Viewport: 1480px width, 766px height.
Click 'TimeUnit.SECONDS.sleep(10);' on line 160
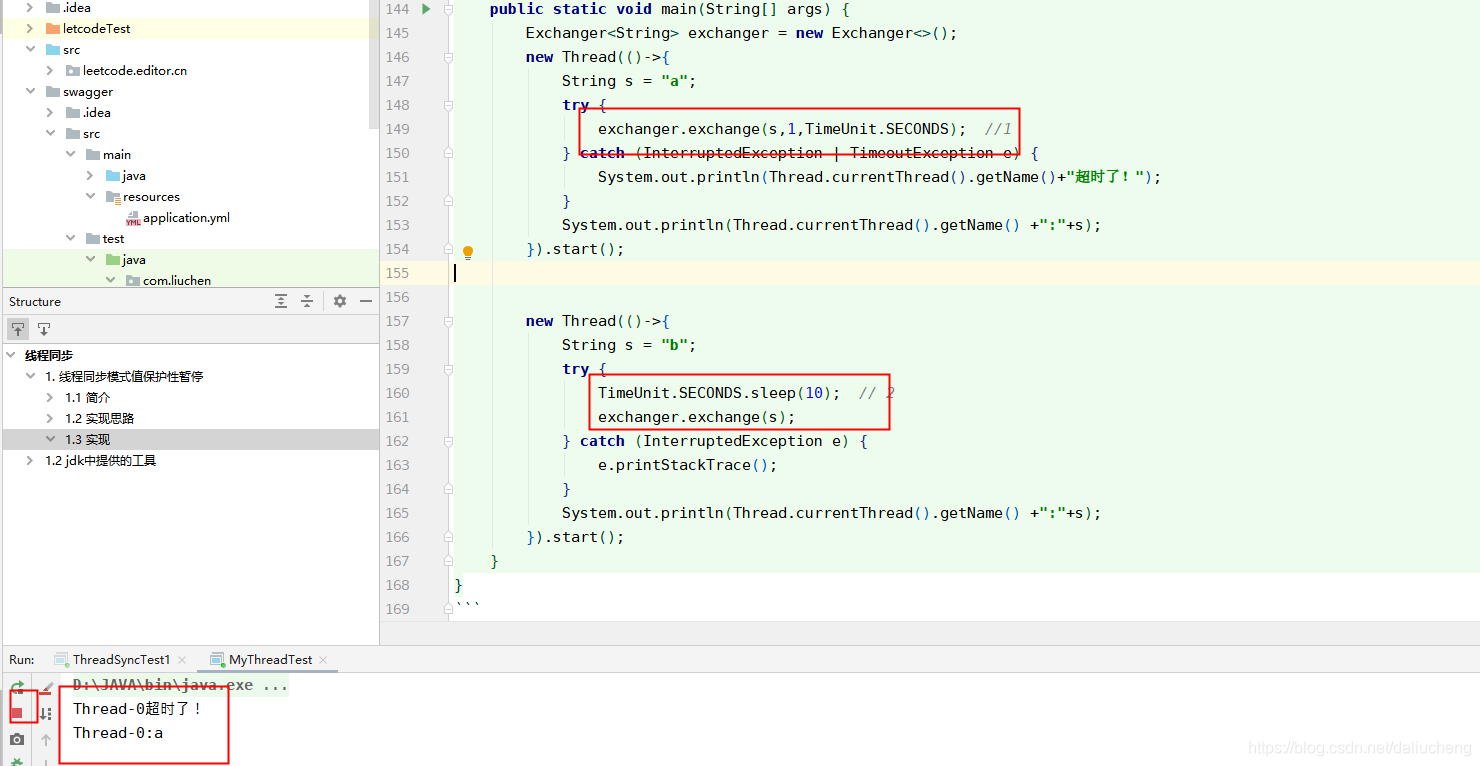tap(719, 393)
